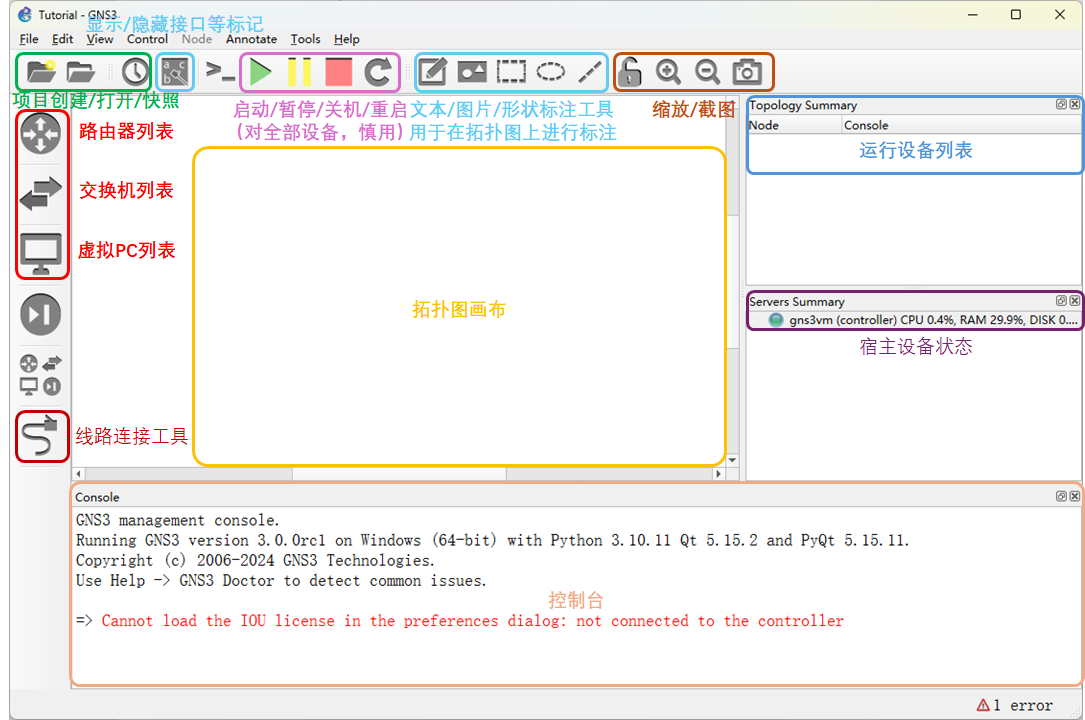Screen dimensions: 1085x720
Task: Select the draw ellipse tool
Action: point(551,71)
